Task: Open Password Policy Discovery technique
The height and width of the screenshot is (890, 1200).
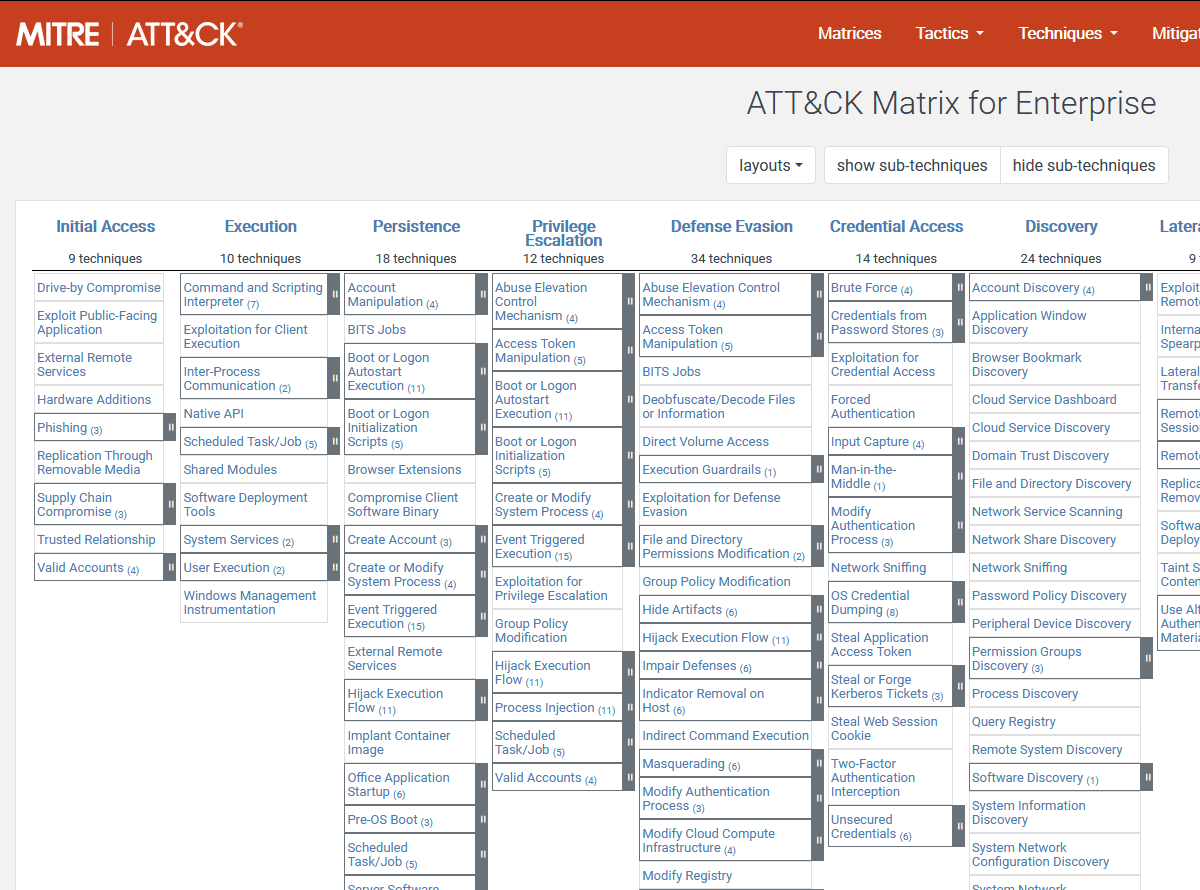Action: pos(1049,595)
